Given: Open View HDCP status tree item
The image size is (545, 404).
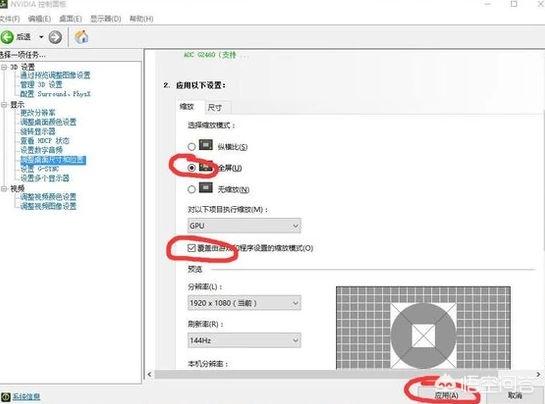Looking at the screenshot, I should coord(44,141).
